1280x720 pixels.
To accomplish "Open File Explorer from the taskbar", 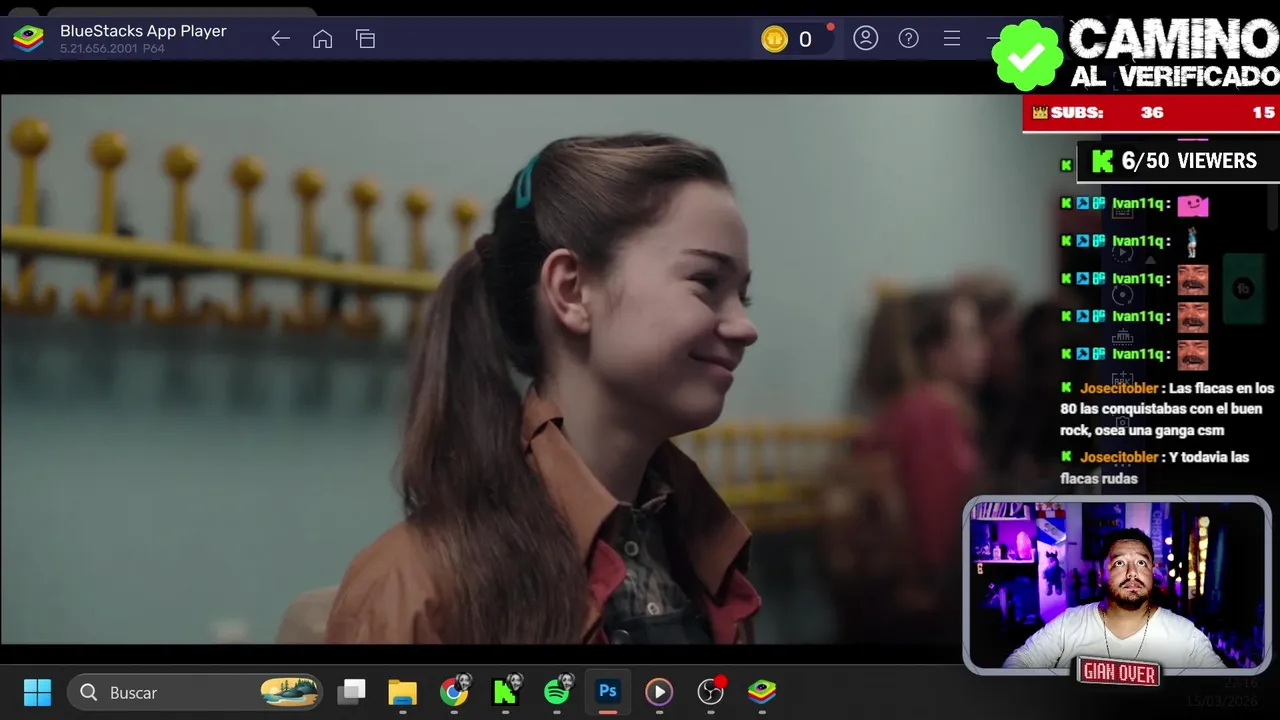I will (402, 692).
